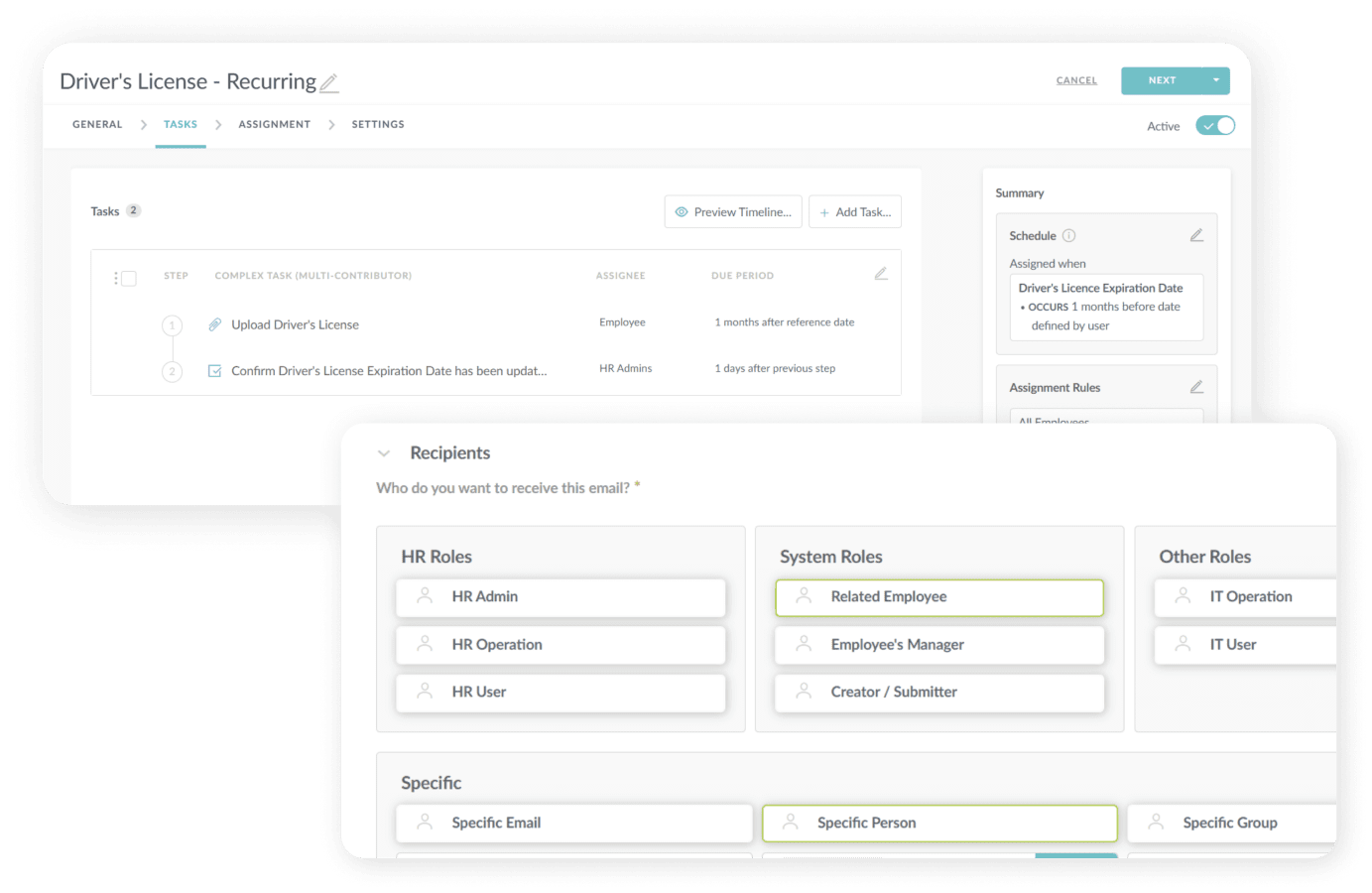
Task: Go to the General tab
Action: (96, 124)
